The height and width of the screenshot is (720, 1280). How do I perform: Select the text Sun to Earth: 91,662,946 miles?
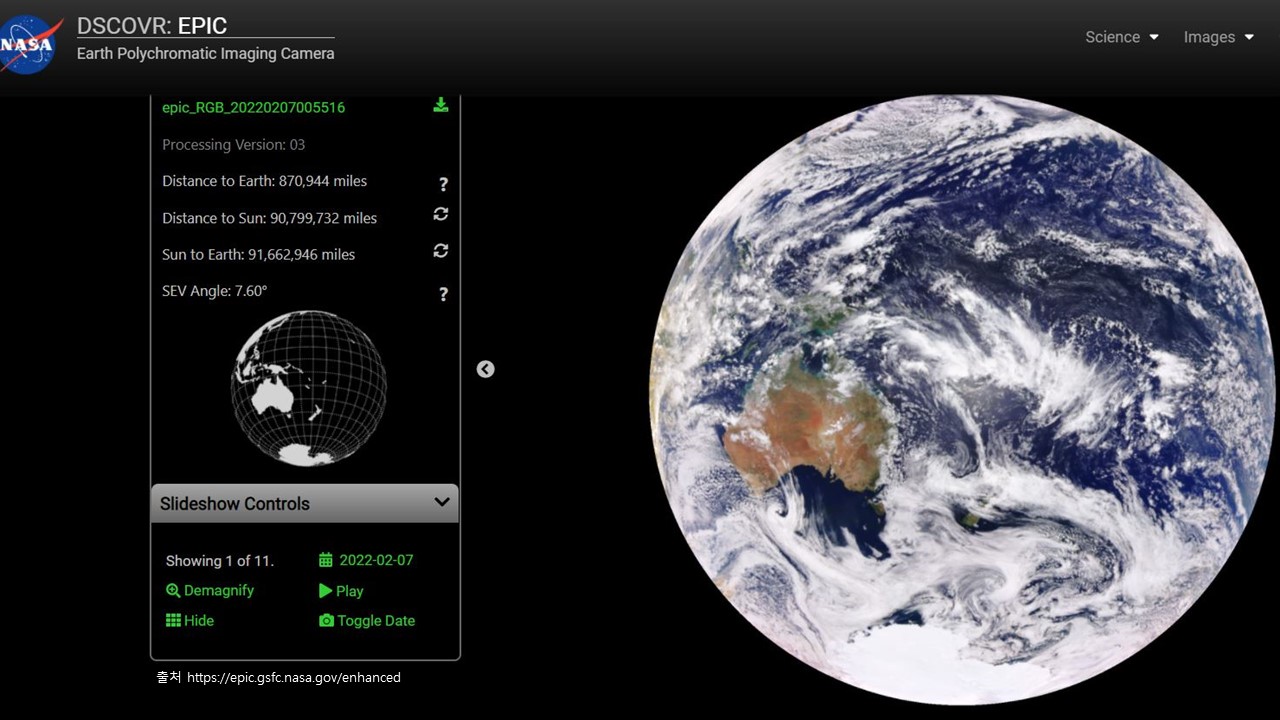pos(258,254)
